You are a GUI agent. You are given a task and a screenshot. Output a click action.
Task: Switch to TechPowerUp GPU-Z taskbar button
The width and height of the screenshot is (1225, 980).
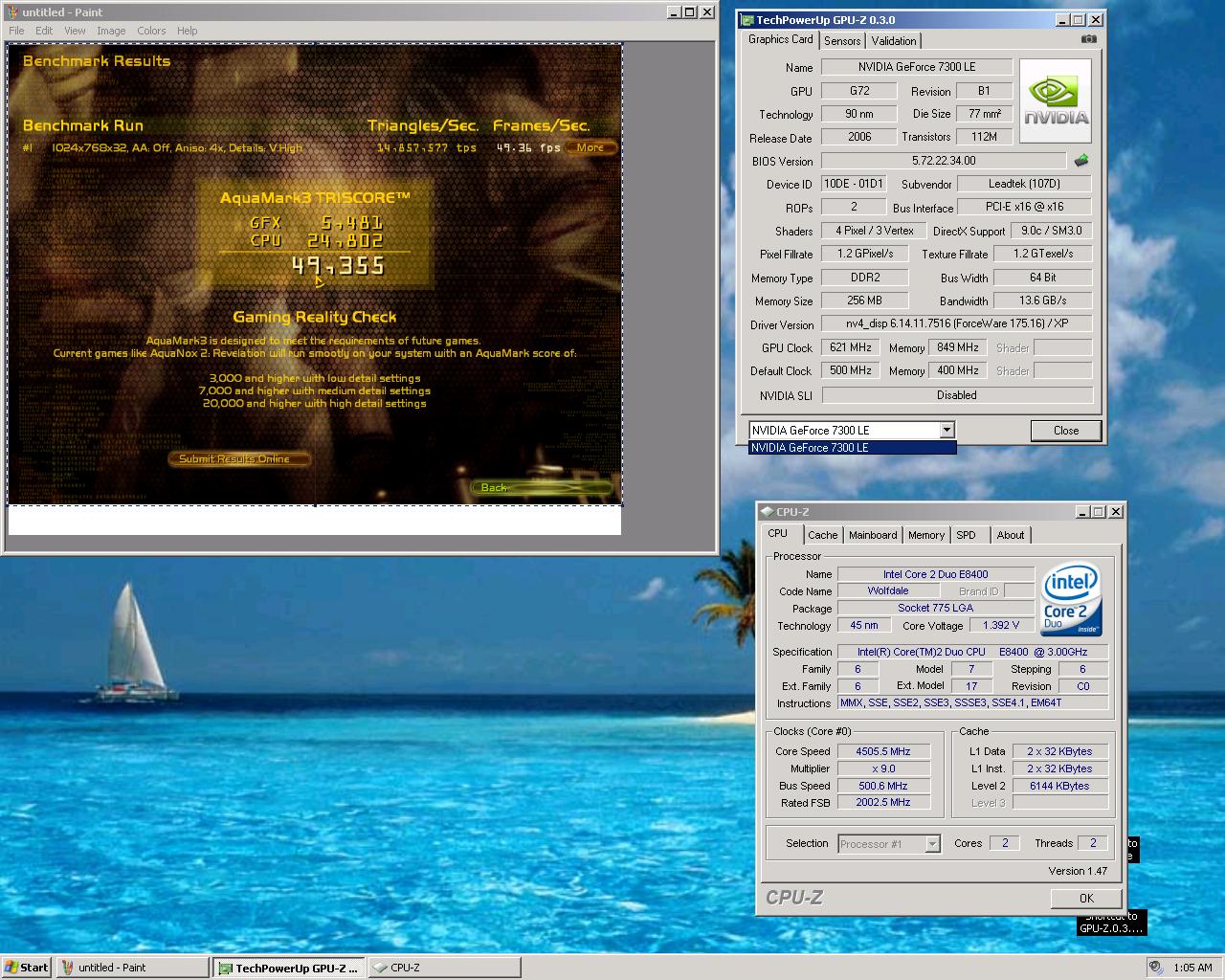coord(289,968)
